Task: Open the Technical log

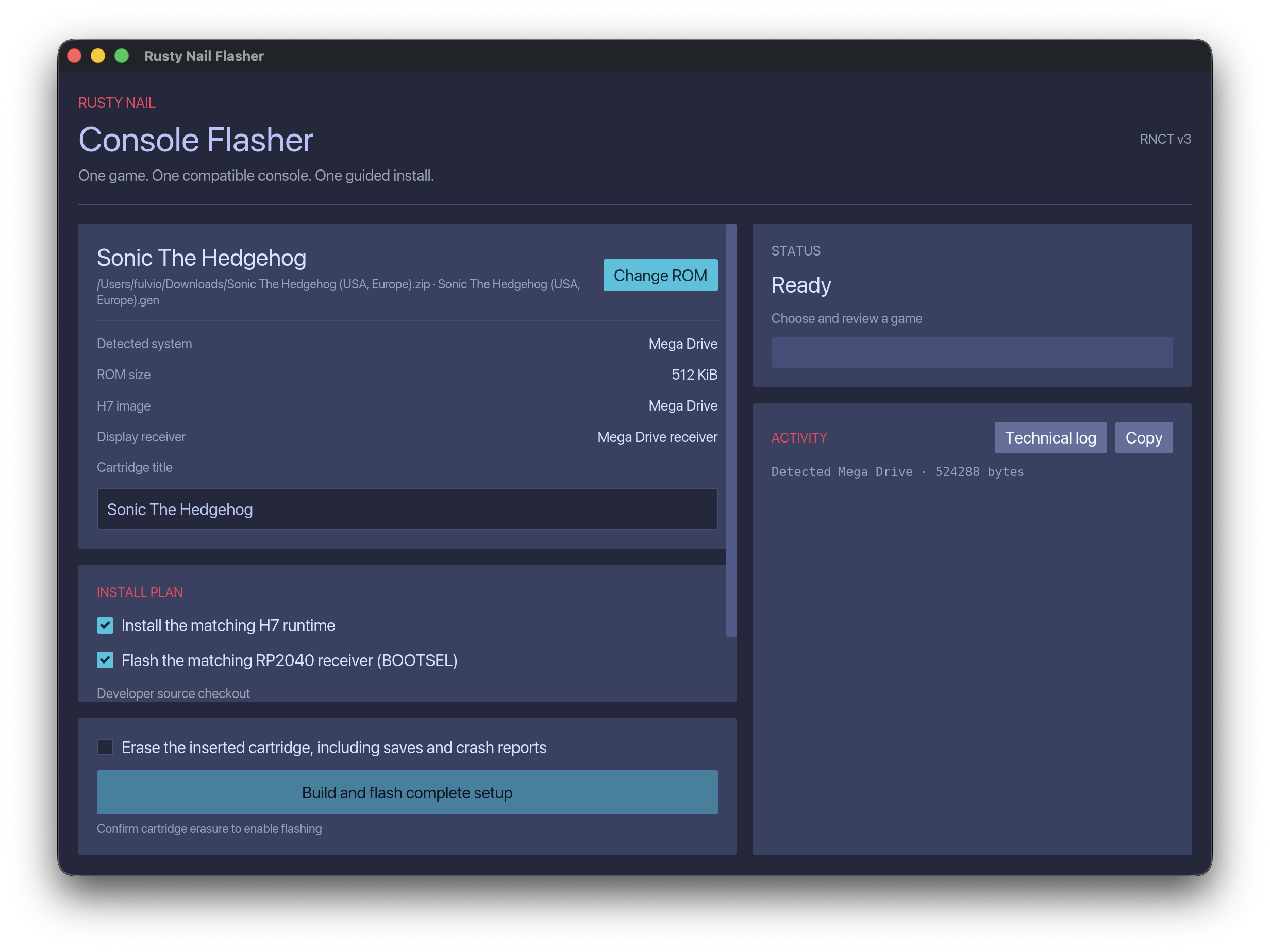Action: coord(1050,438)
